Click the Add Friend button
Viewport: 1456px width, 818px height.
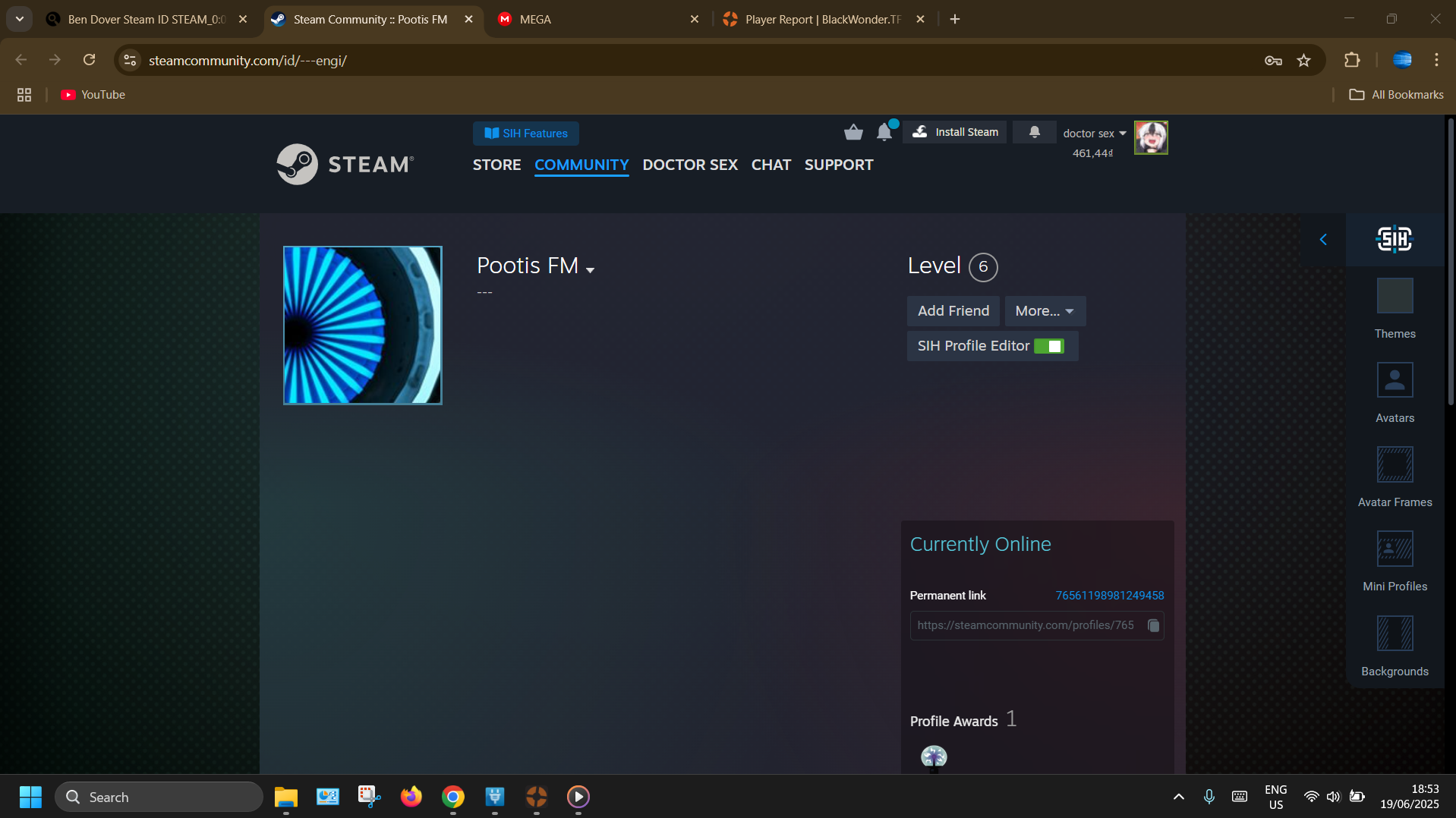(x=953, y=311)
